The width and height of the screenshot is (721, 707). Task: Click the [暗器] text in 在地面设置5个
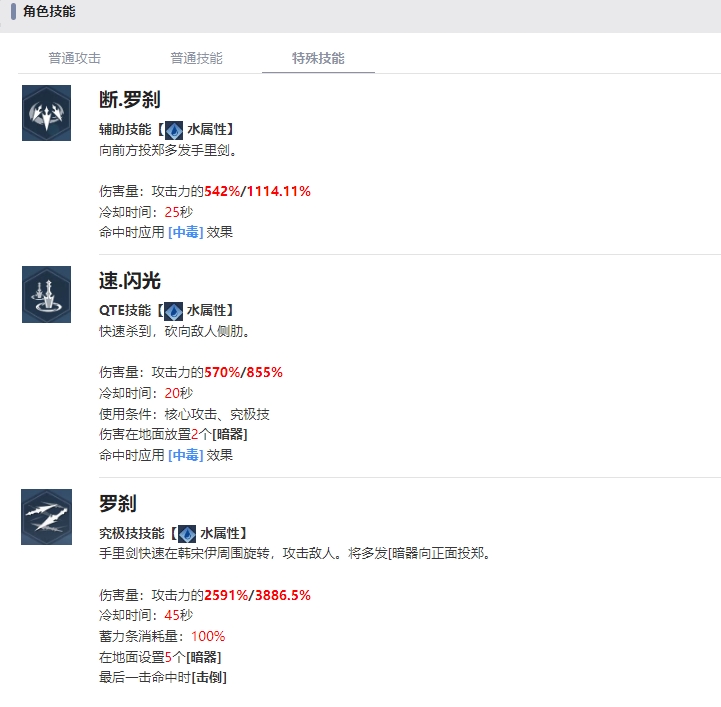[204, 657]
